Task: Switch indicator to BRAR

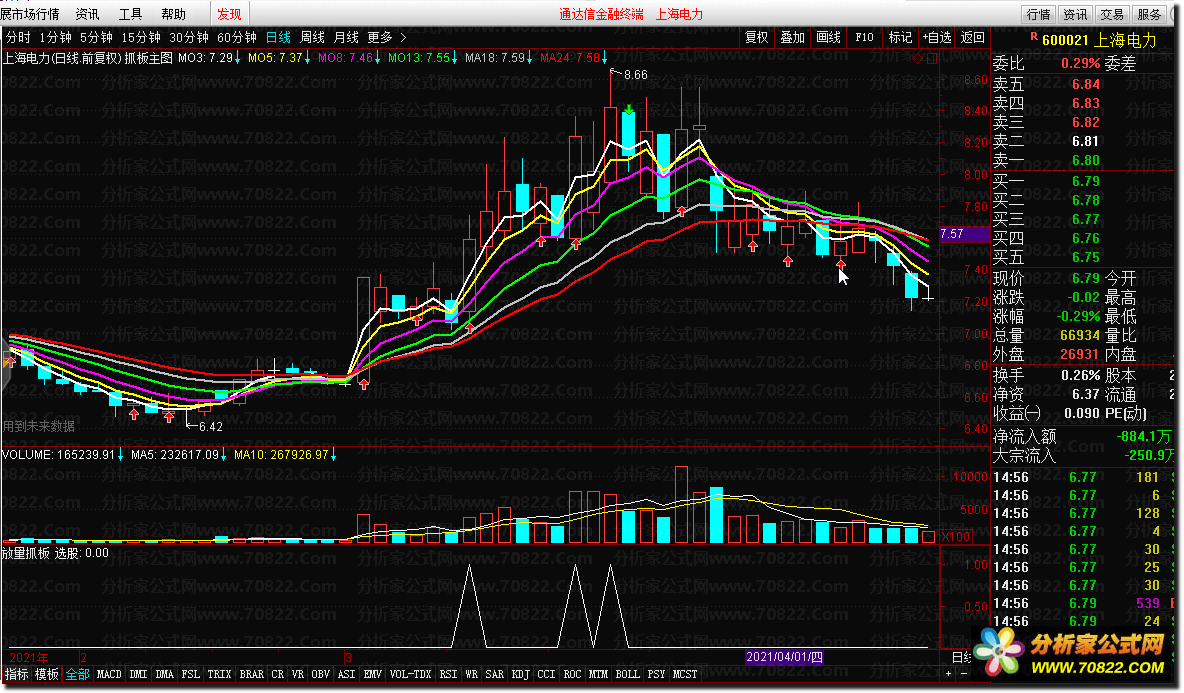Action: (x=251, y=674)
